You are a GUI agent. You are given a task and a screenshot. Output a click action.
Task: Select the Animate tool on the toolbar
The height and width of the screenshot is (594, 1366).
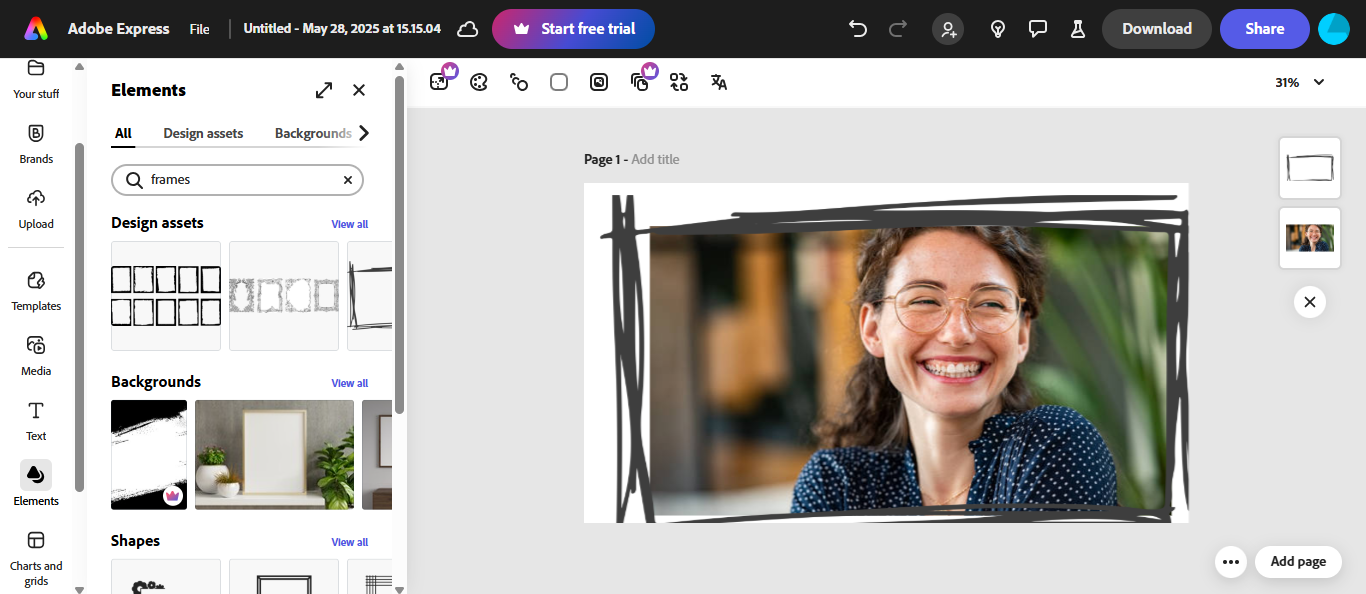(519, 82)
